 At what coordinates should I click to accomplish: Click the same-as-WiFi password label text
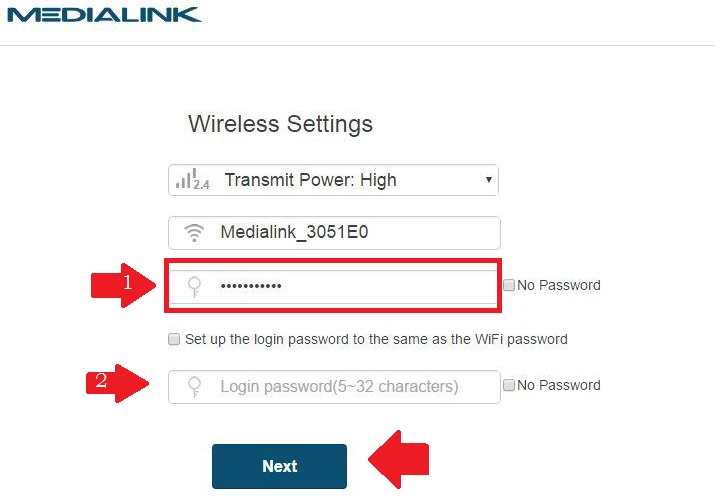(376, 339)
